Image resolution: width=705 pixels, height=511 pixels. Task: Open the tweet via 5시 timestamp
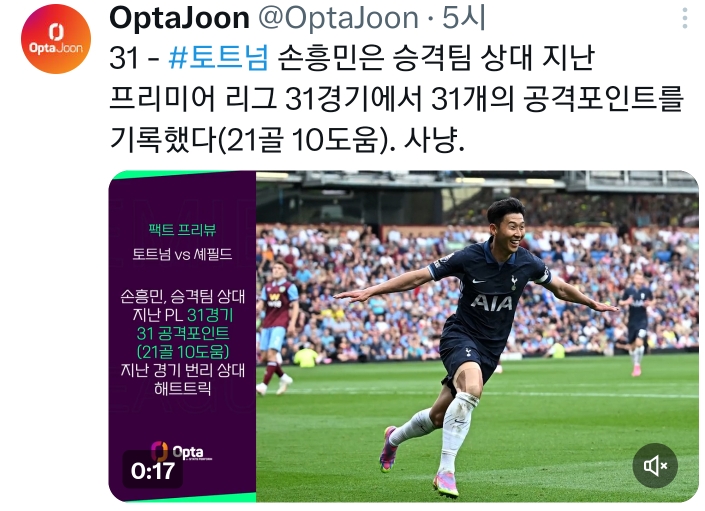[x=464, y=18]
